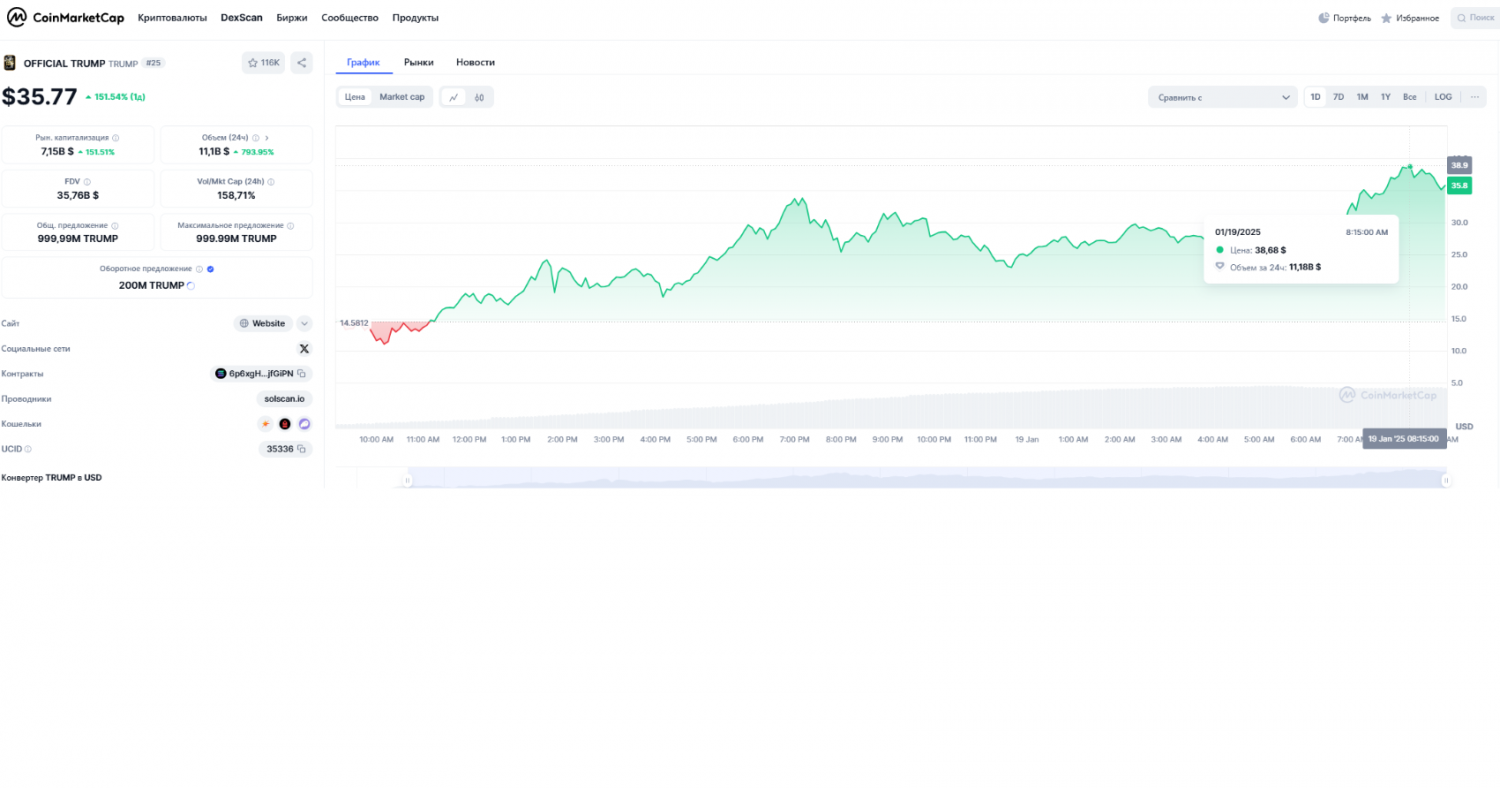Share the coin page via share icon
The height and width of the screenshot is (788, 1500).
tap(302, 63)
